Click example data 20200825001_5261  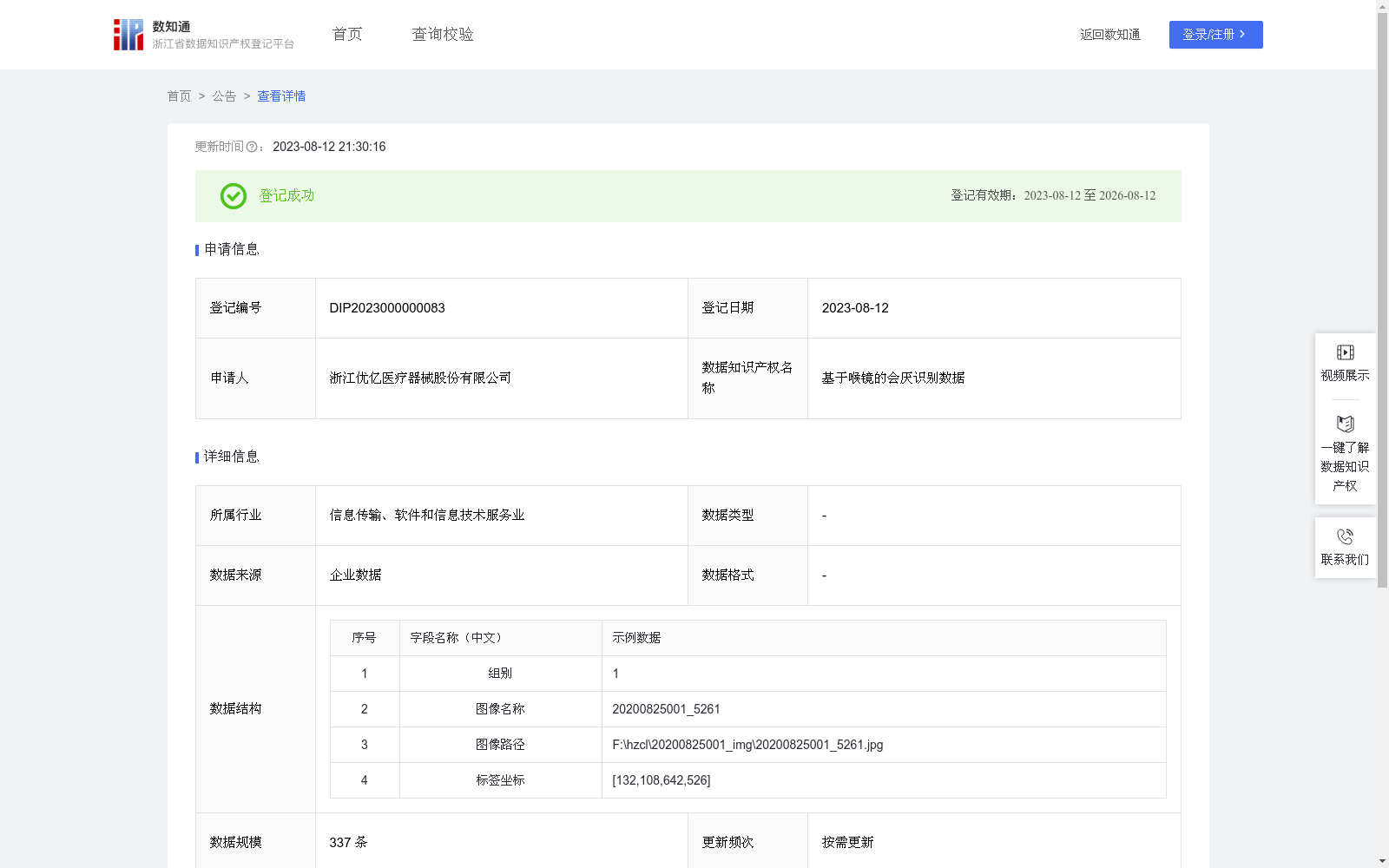tap(666, 709)
